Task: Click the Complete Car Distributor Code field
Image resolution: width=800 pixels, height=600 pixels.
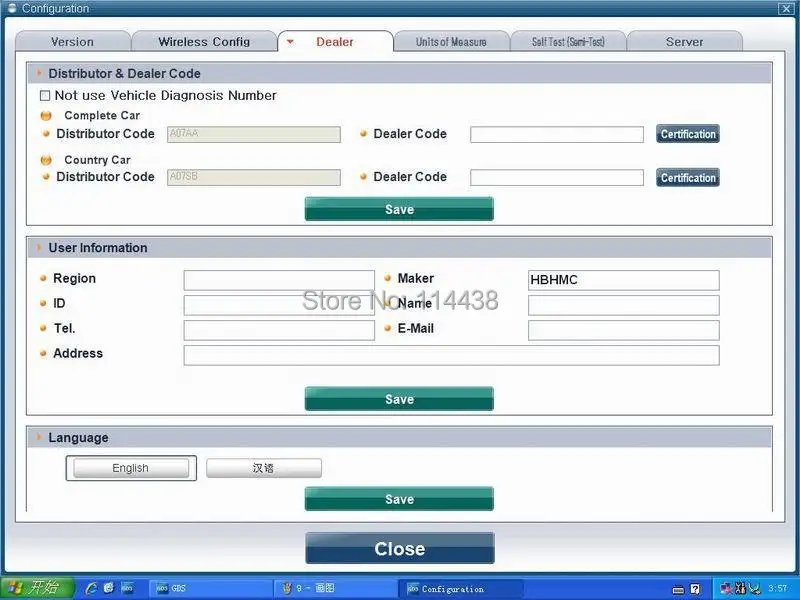Action: point(254,134)
